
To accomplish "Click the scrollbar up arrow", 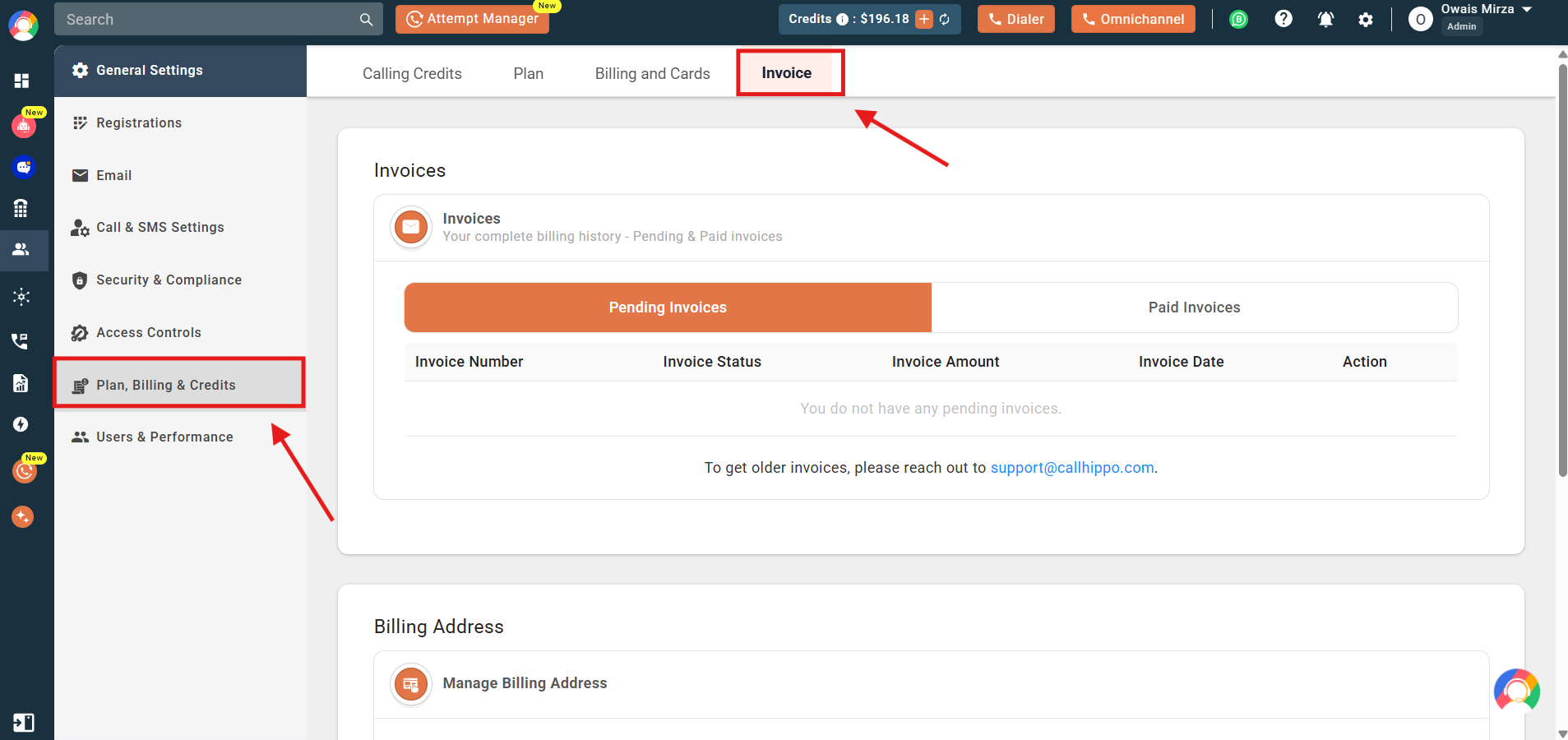I will click(1562, 54).
